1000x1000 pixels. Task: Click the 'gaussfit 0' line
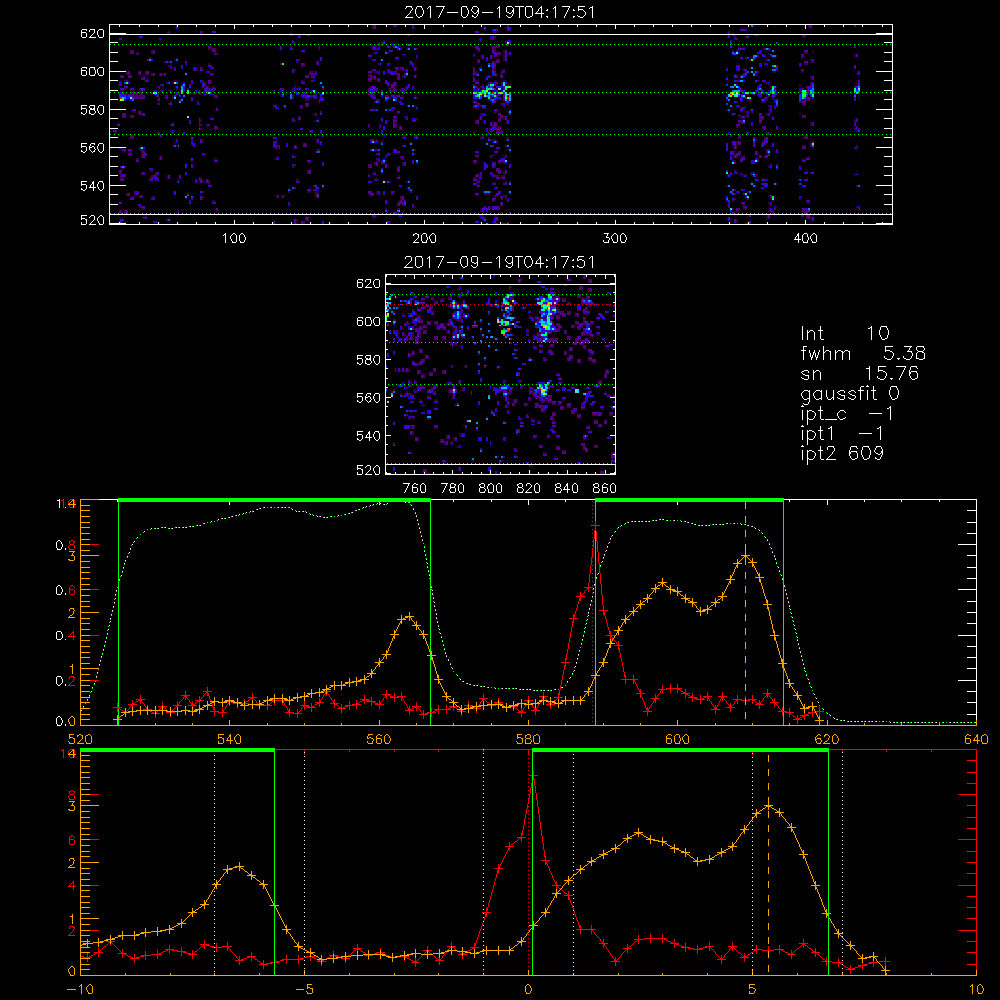pyautogui.click(x=849, y=393)
